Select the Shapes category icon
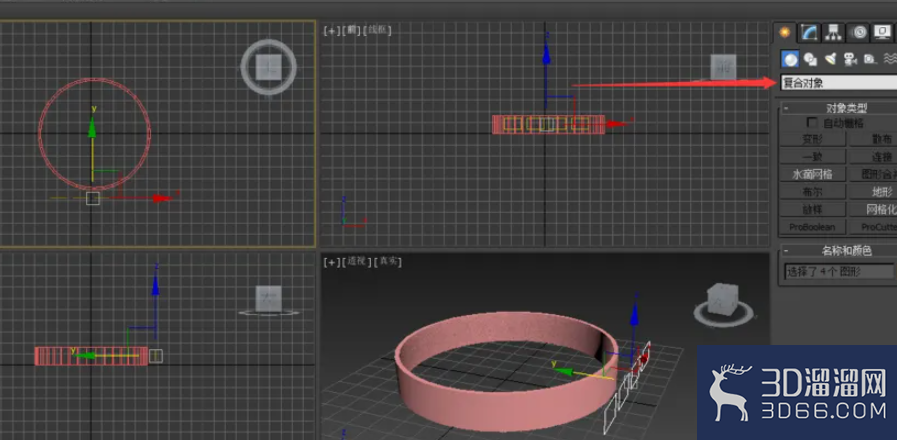This screenshot has width=897, height=440. click(x=810, y=58)
